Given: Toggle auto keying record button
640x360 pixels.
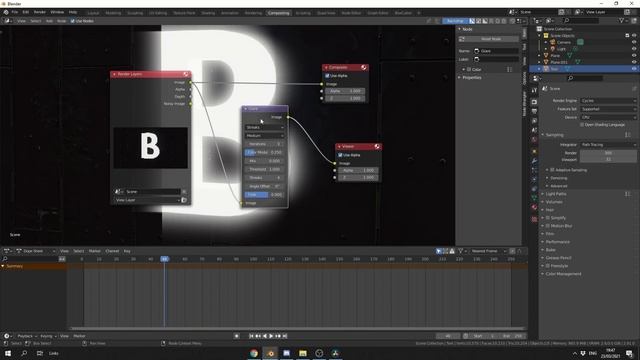Looking at the screenshot, I should click(237, 336).
